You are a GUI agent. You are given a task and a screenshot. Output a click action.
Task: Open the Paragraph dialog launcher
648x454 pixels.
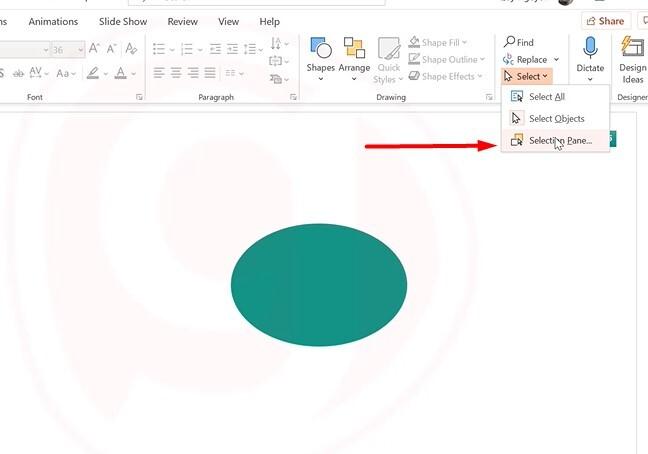coord(293,97)
